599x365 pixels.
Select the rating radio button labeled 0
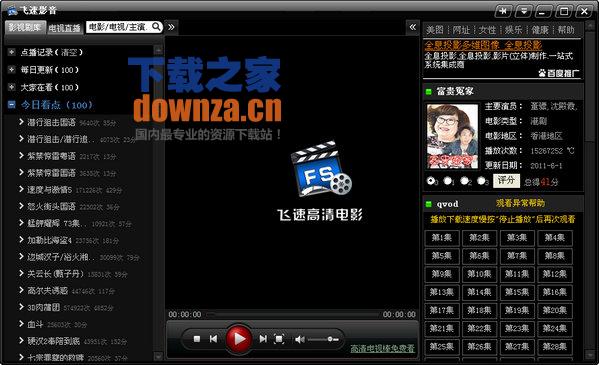pyautogui.click(x=431, y=180)
